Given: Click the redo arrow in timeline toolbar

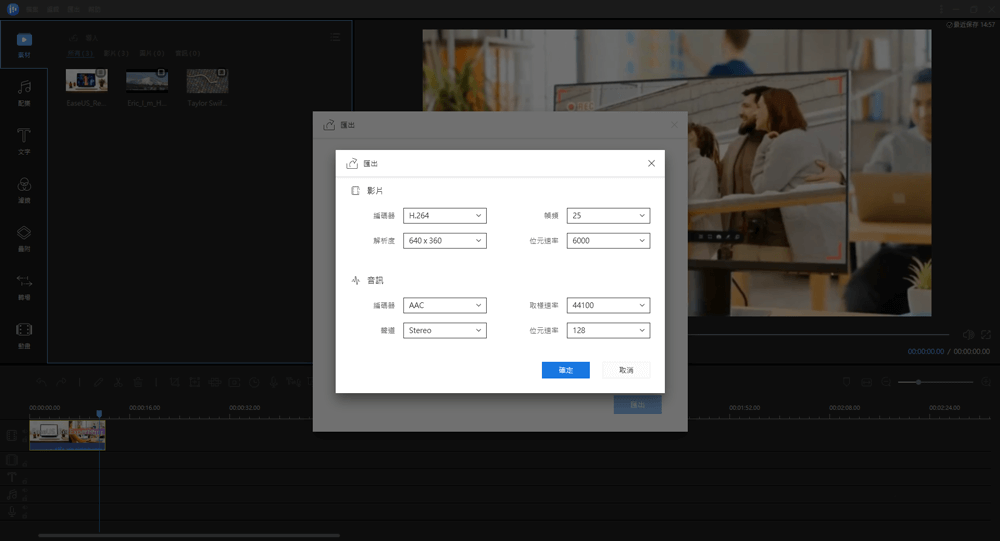Looking at the screenshot, I should click(x=61, y=382).
